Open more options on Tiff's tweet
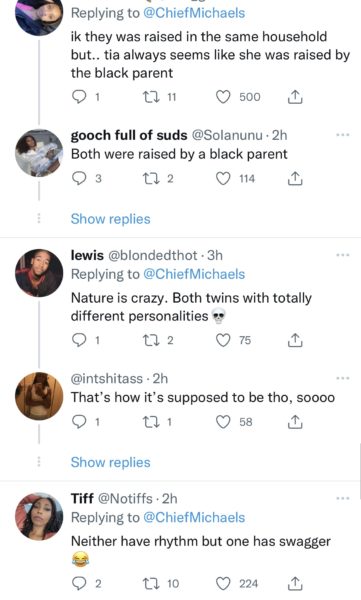Screen dimensions: 361x600 (343, 498)
